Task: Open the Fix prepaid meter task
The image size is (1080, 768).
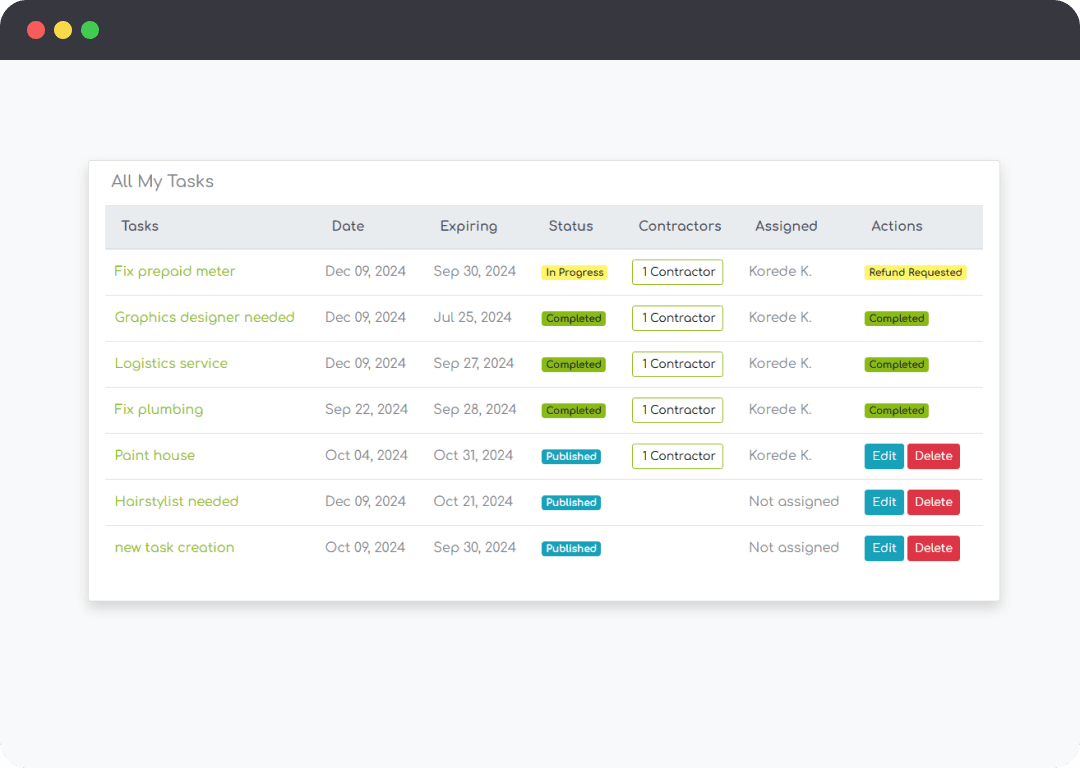Action: [x=174, y=271]
